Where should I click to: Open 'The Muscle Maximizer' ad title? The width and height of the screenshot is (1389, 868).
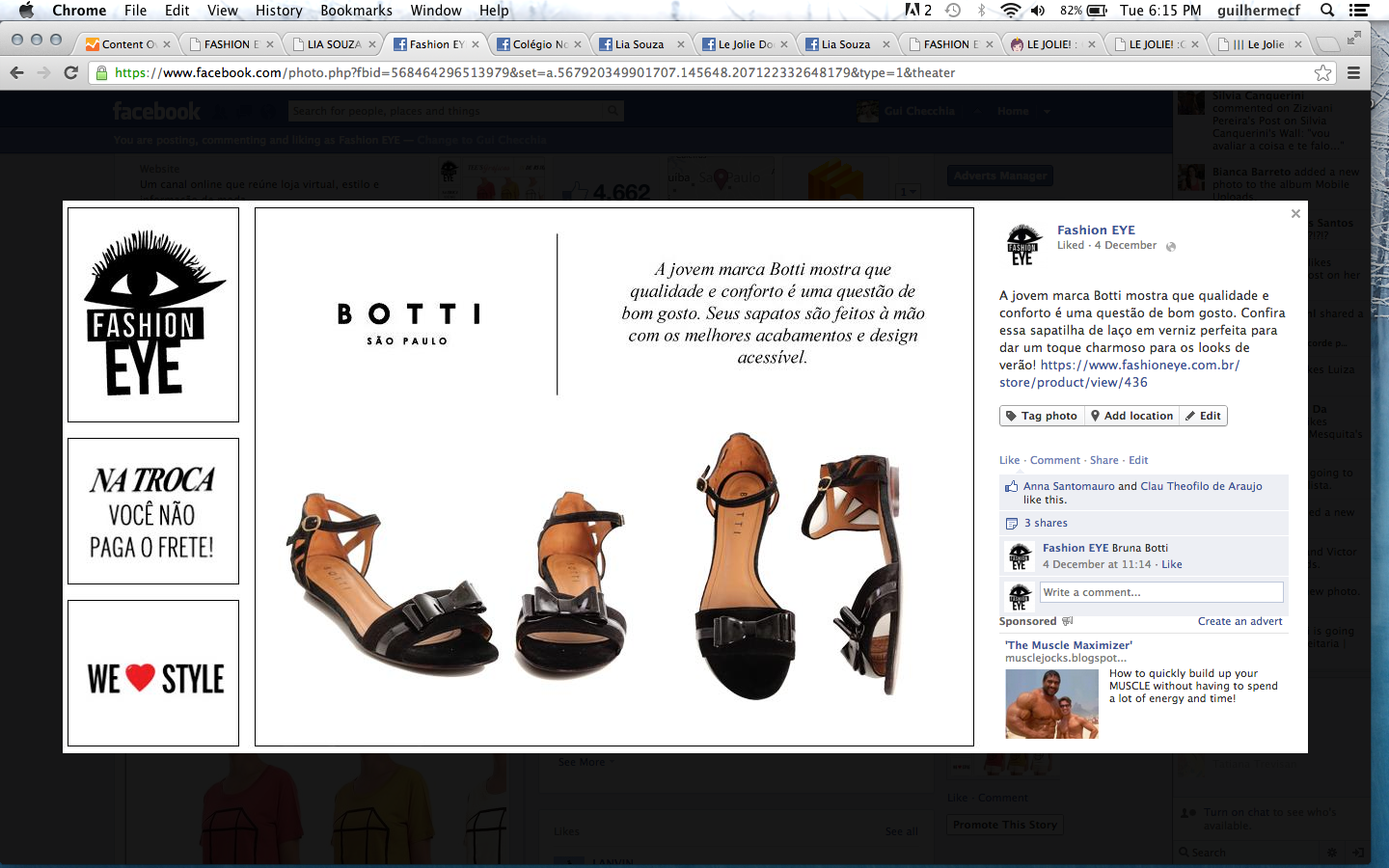coord(1069,645)
